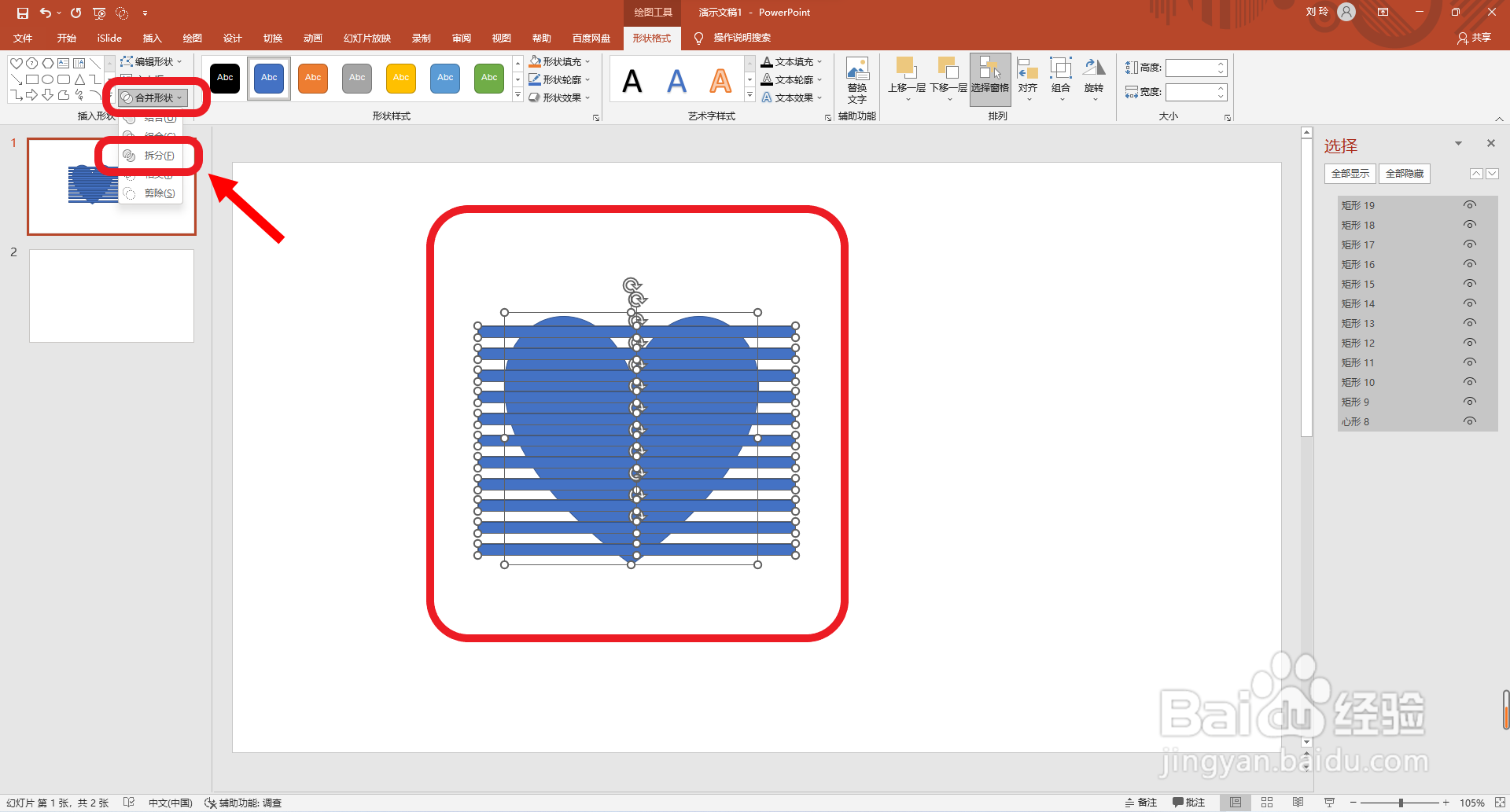Hide 矩形 15 via eye icon
This screenshot has width=1510, height=812.
point(1469,284)
